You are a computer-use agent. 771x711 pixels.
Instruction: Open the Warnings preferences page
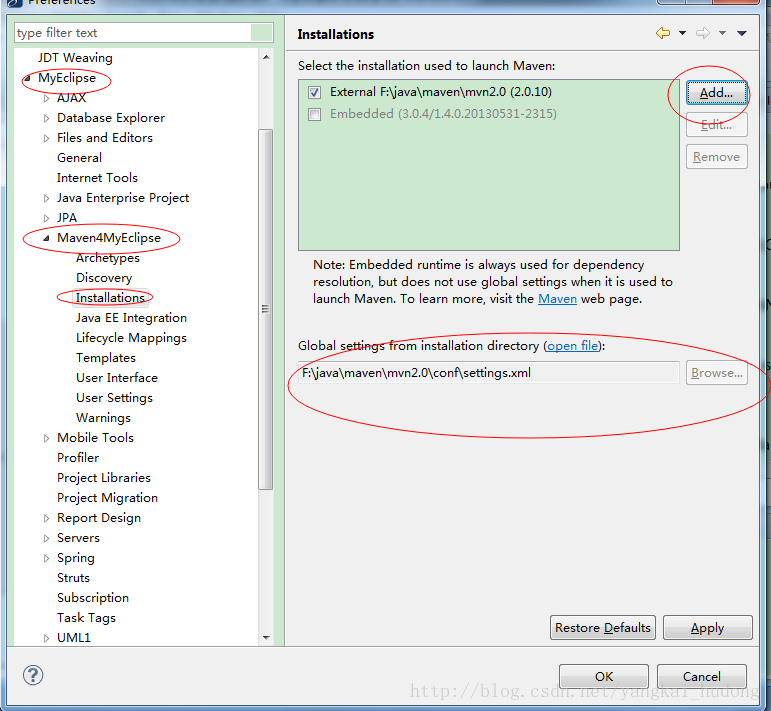coord(103,418)
